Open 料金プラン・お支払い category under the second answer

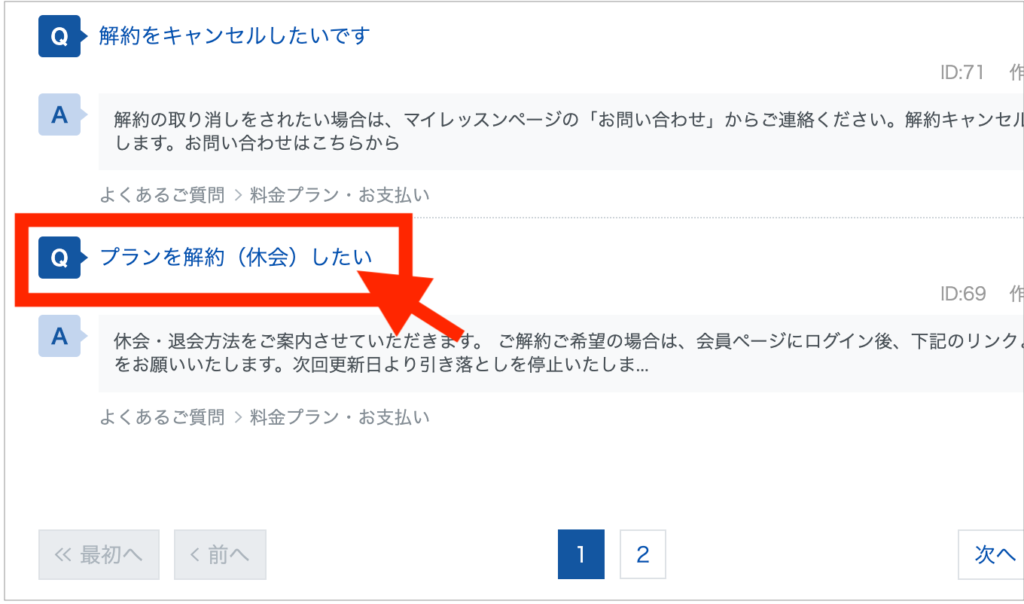point(339,416)
